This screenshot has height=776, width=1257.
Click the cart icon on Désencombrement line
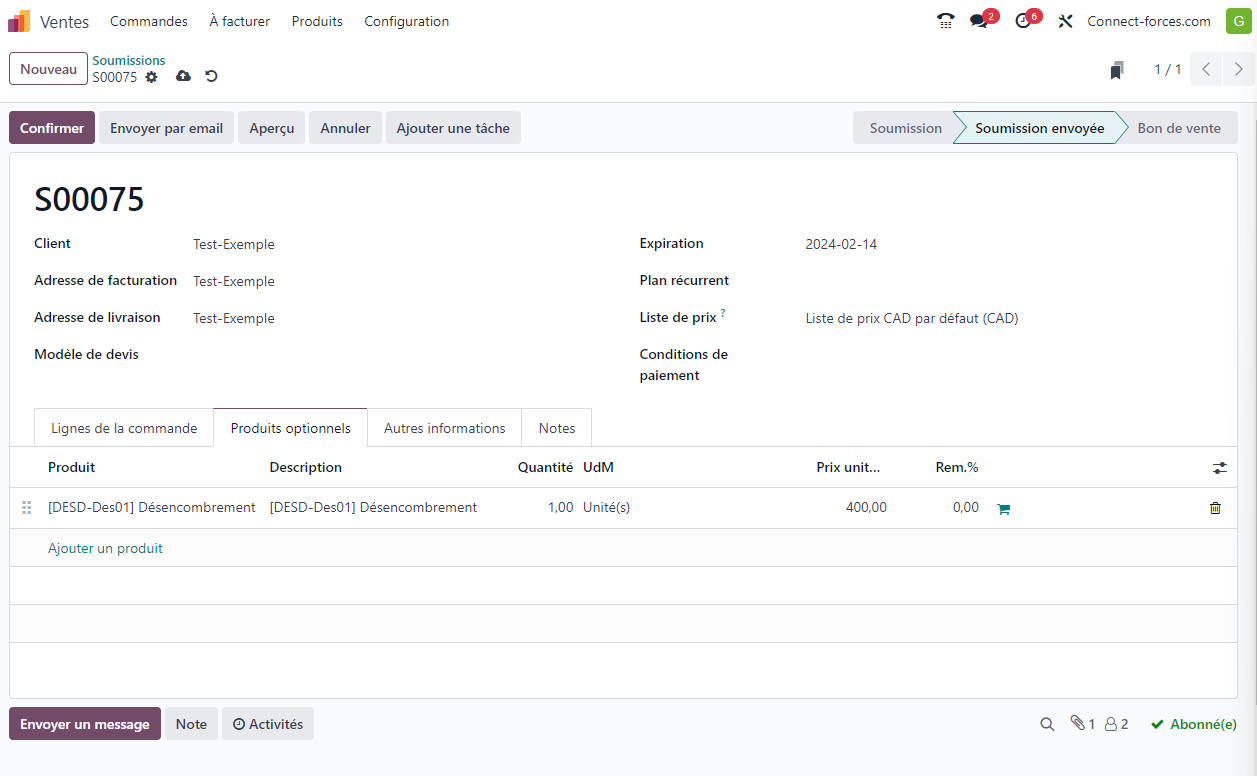point(1003,509)
